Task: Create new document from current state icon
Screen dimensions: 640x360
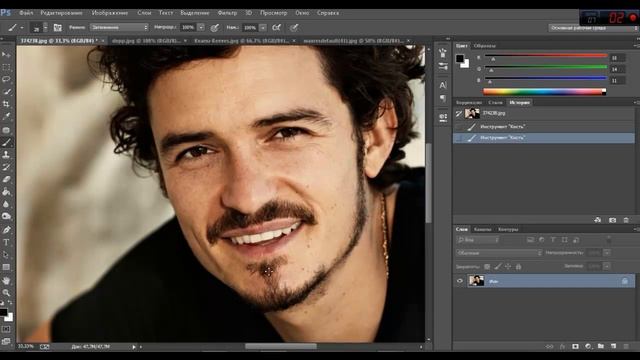Action: pyautogui.click(x=598, y=220)
